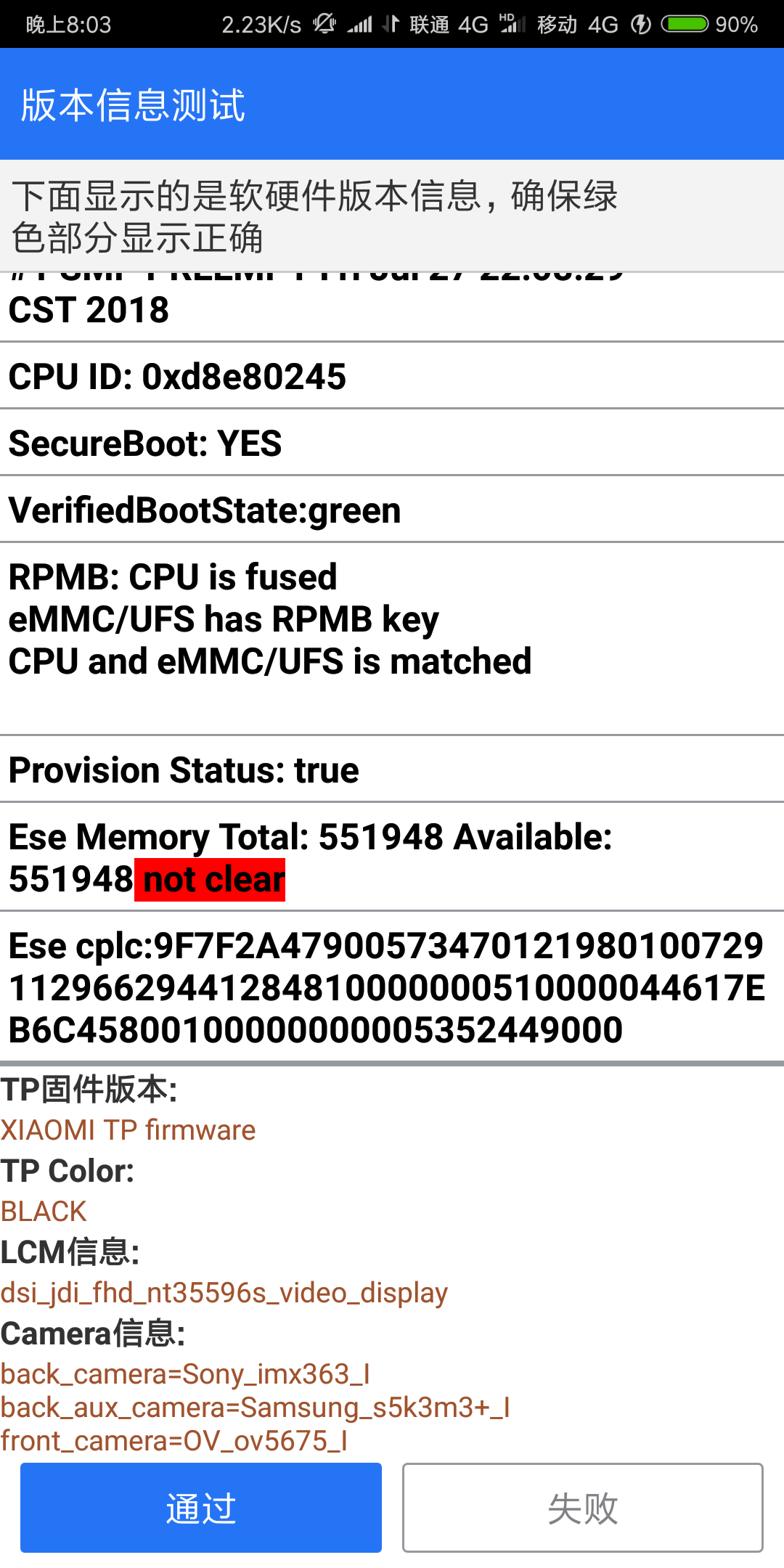Tap the back_camera=Sony_imx363_I line
This screenshot has width=784, height=1568.
point(186,1373)
